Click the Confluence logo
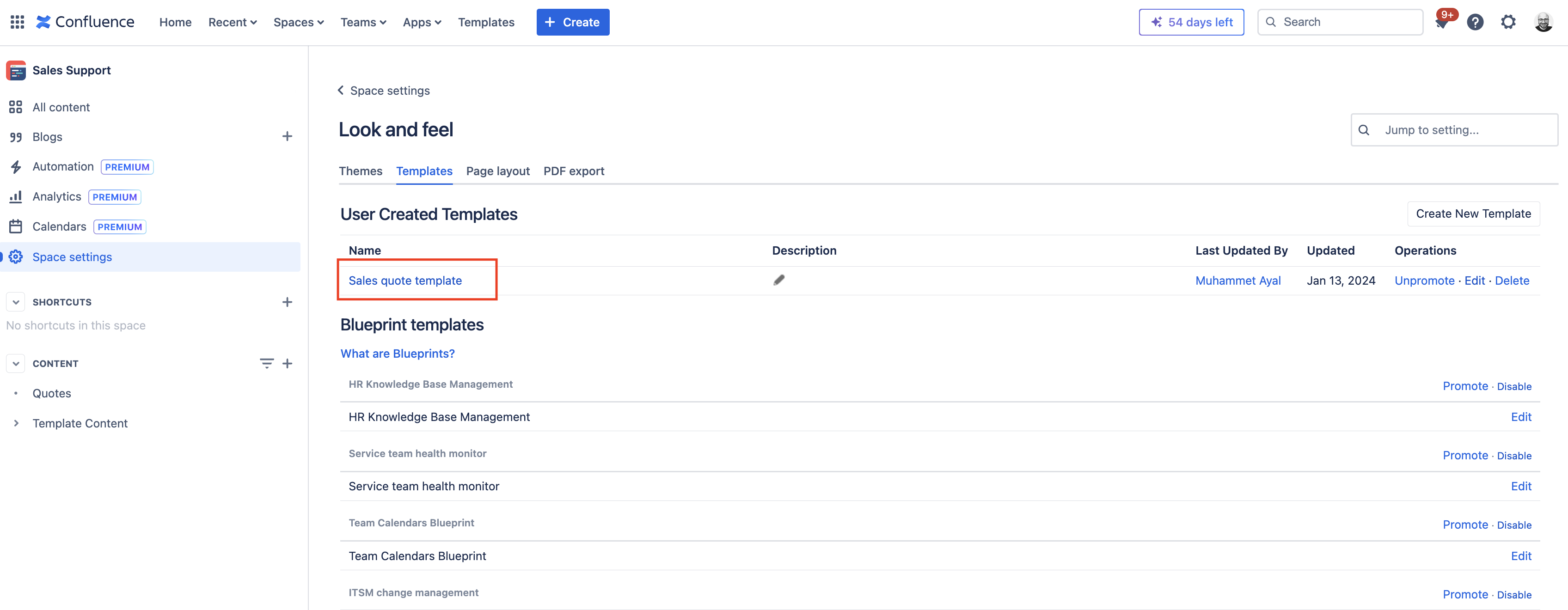This screenshot has height=610, width=1568. coord(85,22)
